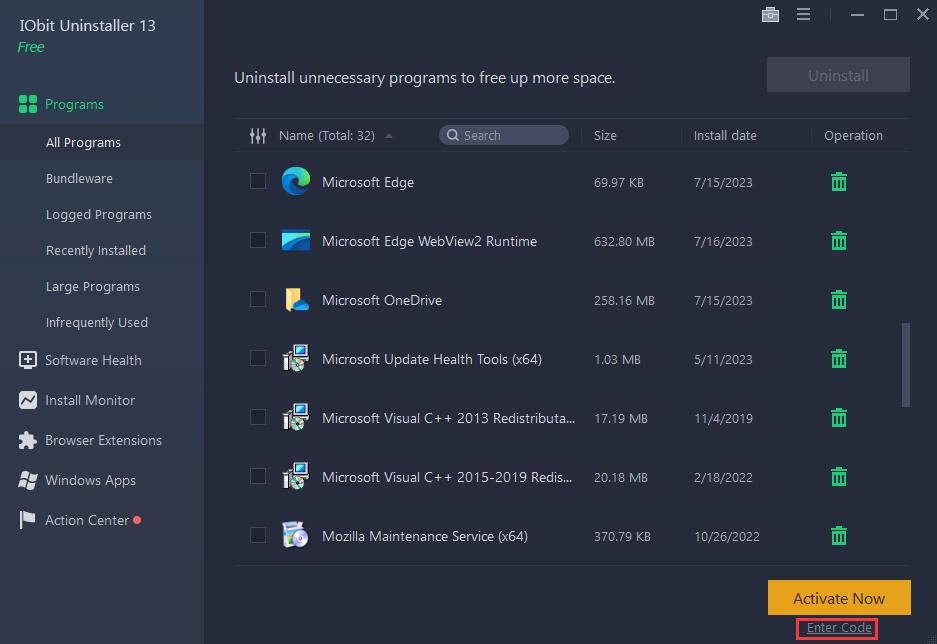The image size is (937, 644).
Task: Open the toolbox briefcase icon in title bar
Action: [770, 14]
